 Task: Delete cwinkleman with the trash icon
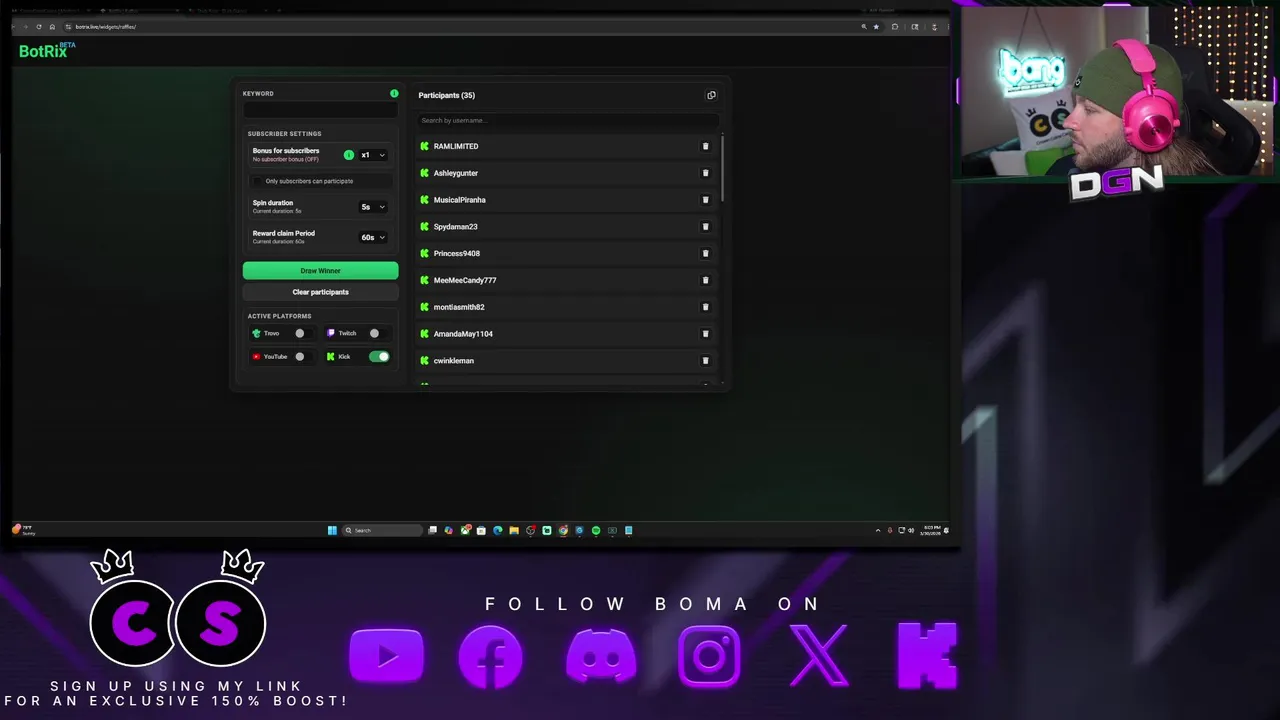coord(705,360)
